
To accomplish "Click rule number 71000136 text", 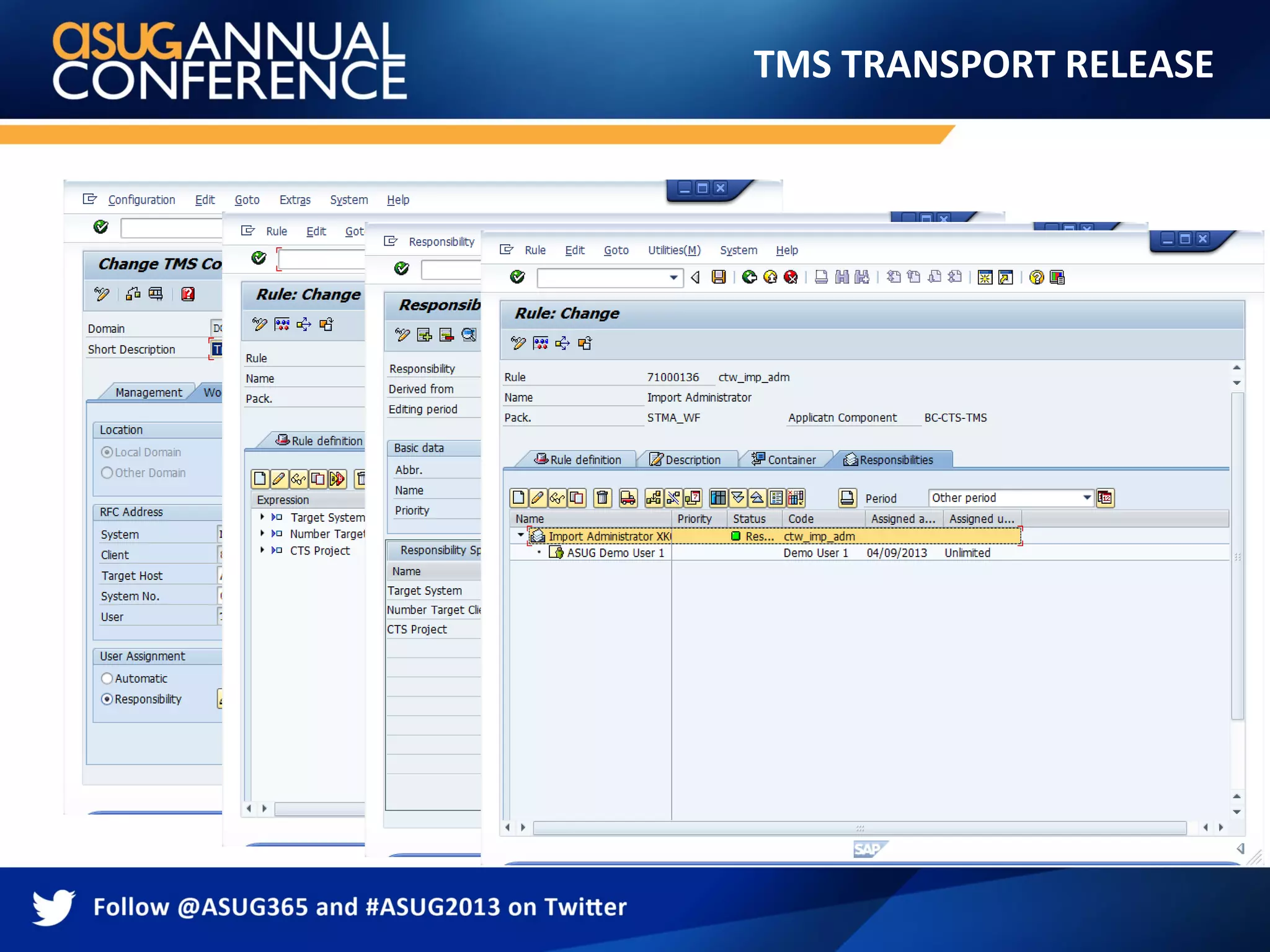I will 673,377.
